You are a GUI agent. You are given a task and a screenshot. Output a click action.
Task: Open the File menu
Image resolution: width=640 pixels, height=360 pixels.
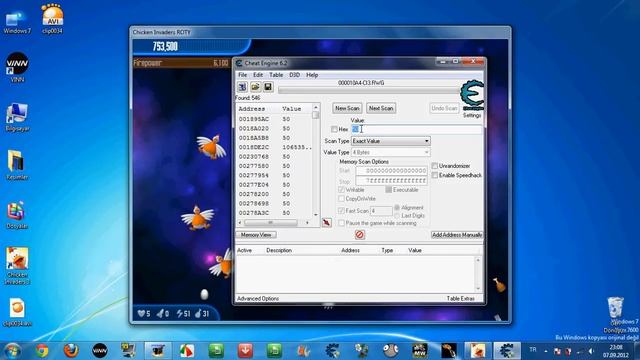click(x=242, y=75)
